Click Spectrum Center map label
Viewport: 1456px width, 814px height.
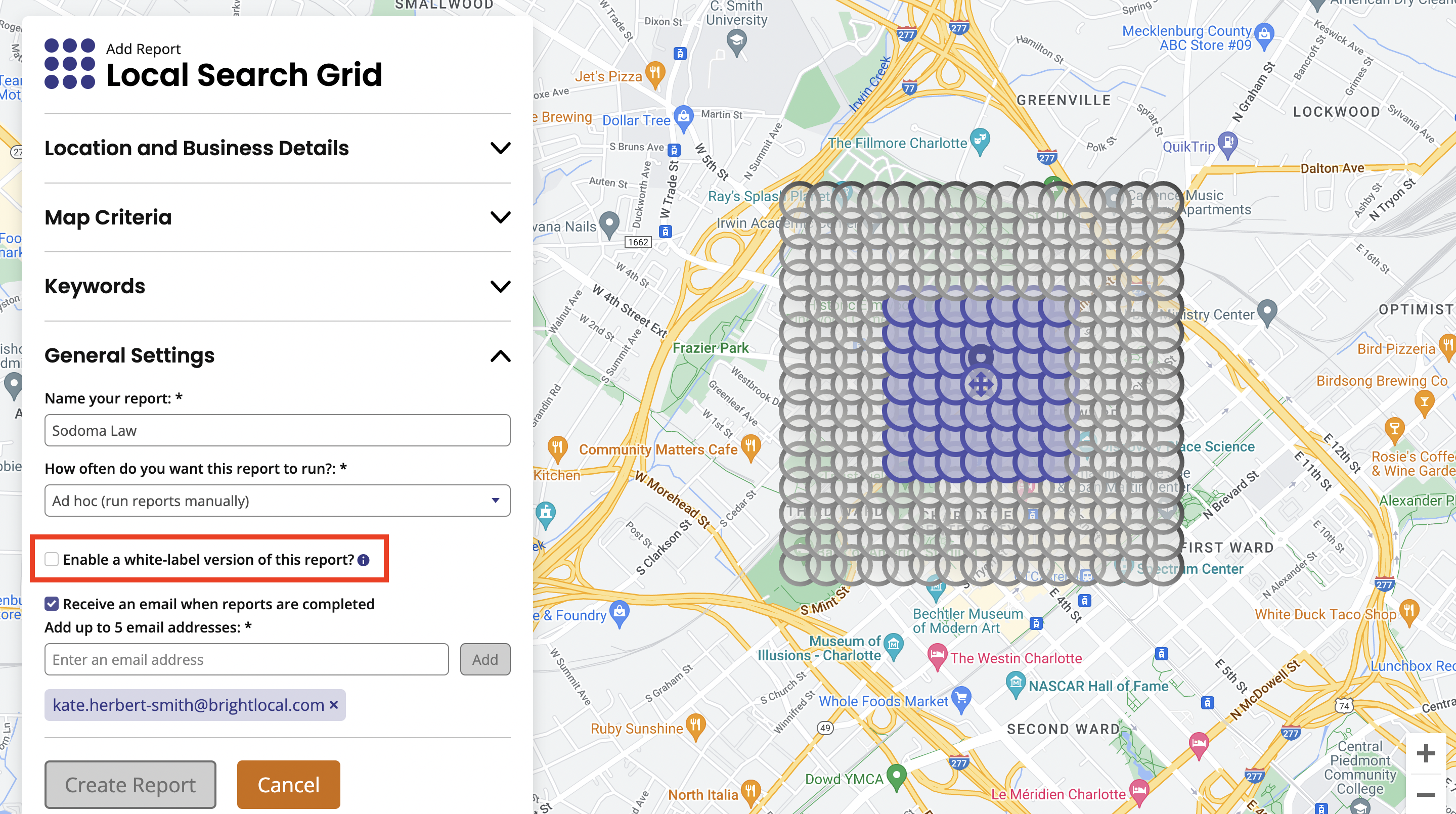[x=1190, y=569]
